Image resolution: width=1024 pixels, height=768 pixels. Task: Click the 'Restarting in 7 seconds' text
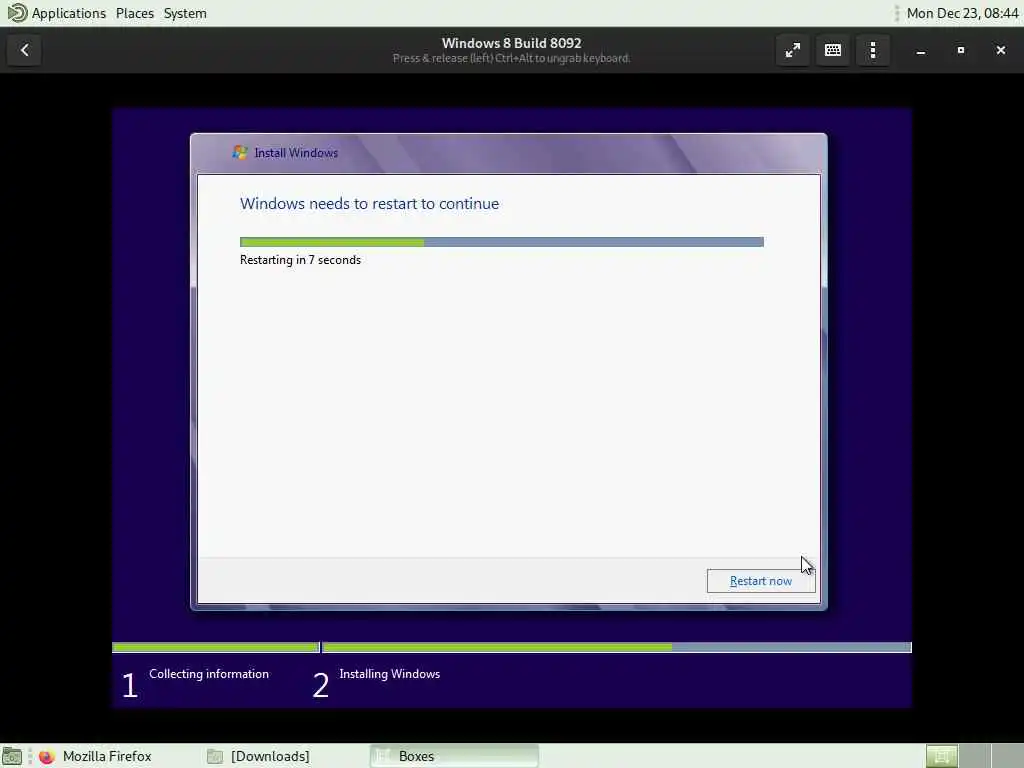300,260
